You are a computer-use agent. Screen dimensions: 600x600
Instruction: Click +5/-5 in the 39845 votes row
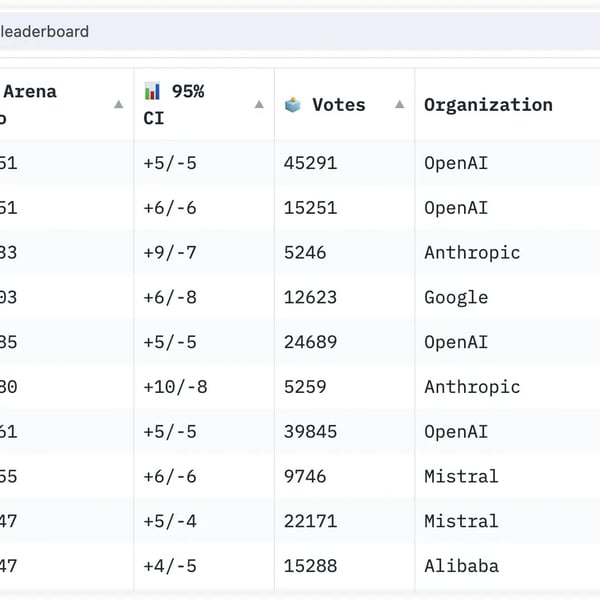170,432
